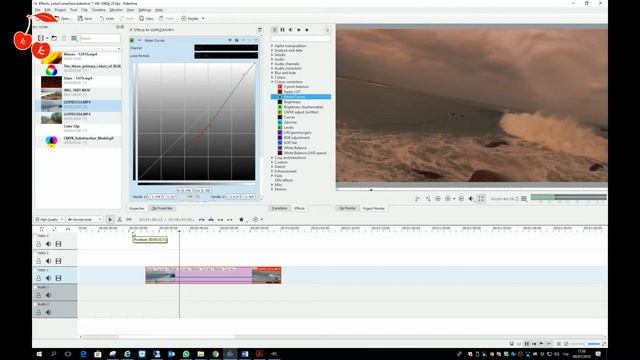The width and height of the screenshot is (640, 360).
Task: Switch to the Clip Properties tab
Action: (x=162, y=208)
